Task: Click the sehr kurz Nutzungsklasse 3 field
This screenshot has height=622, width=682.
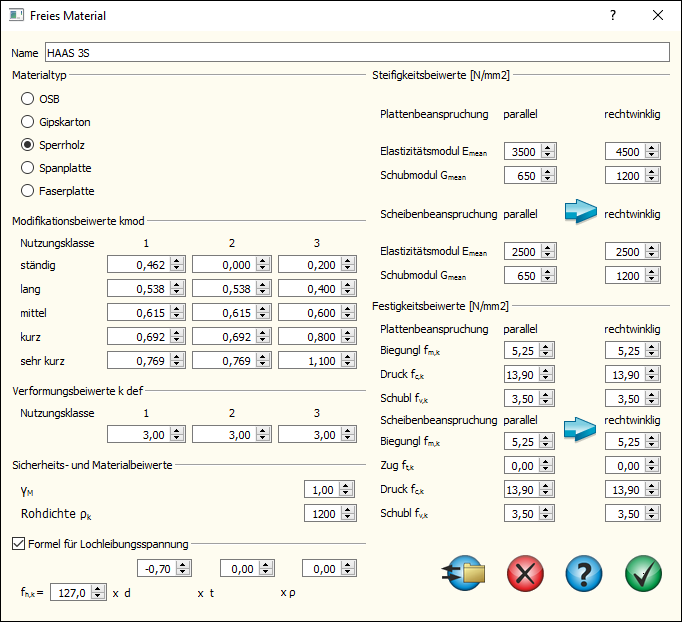Action: coord(311,360)
